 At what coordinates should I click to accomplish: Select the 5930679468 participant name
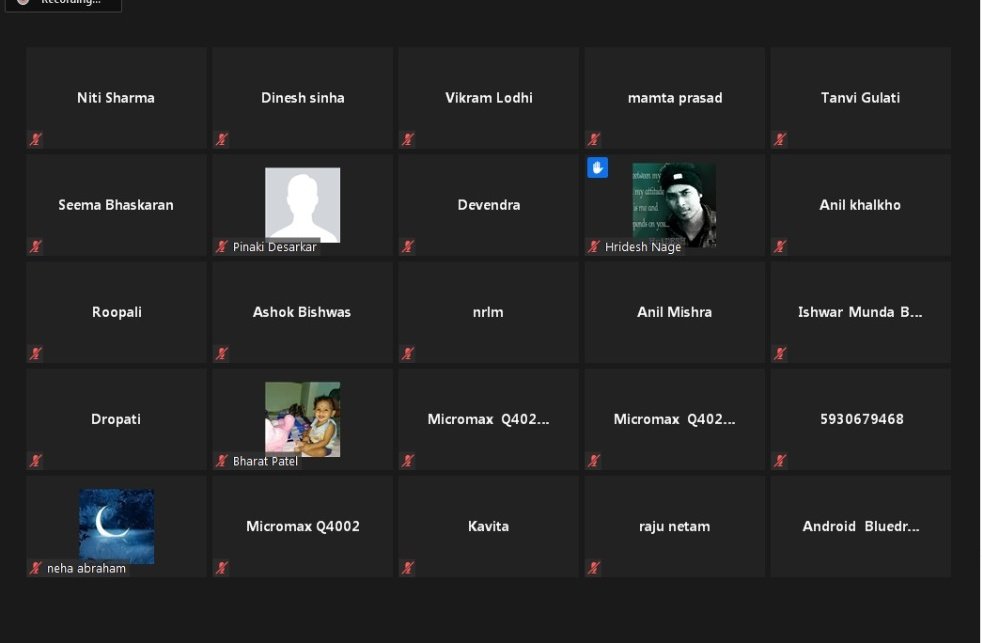[862, 419]
